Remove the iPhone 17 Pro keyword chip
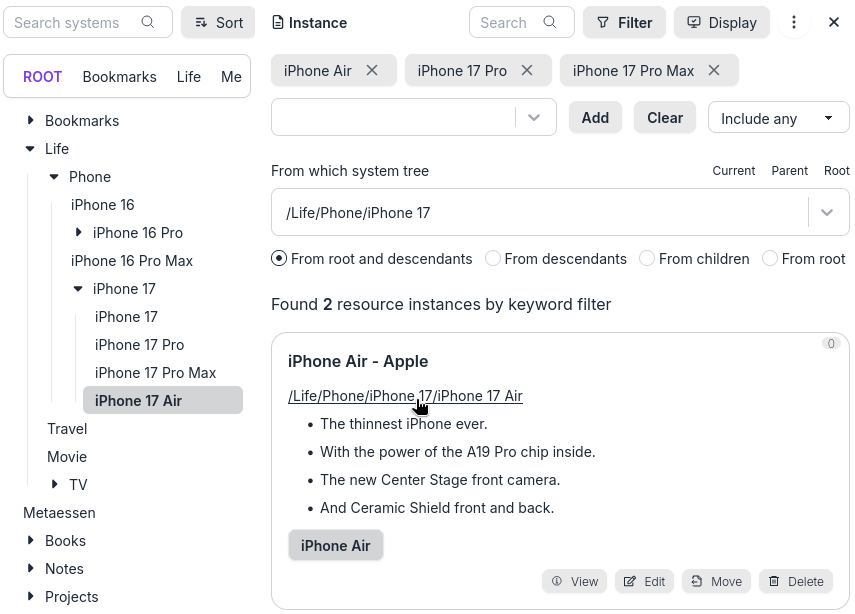 coord(527,70)
